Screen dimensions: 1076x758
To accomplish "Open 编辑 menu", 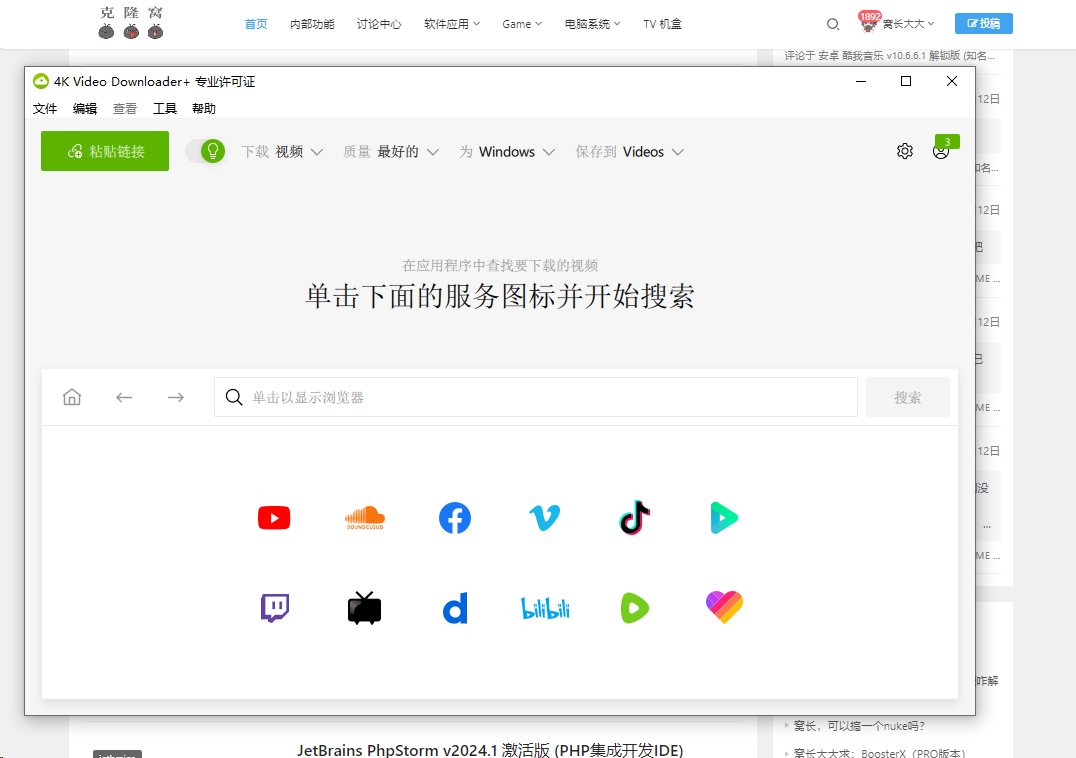I will [85, 108].
